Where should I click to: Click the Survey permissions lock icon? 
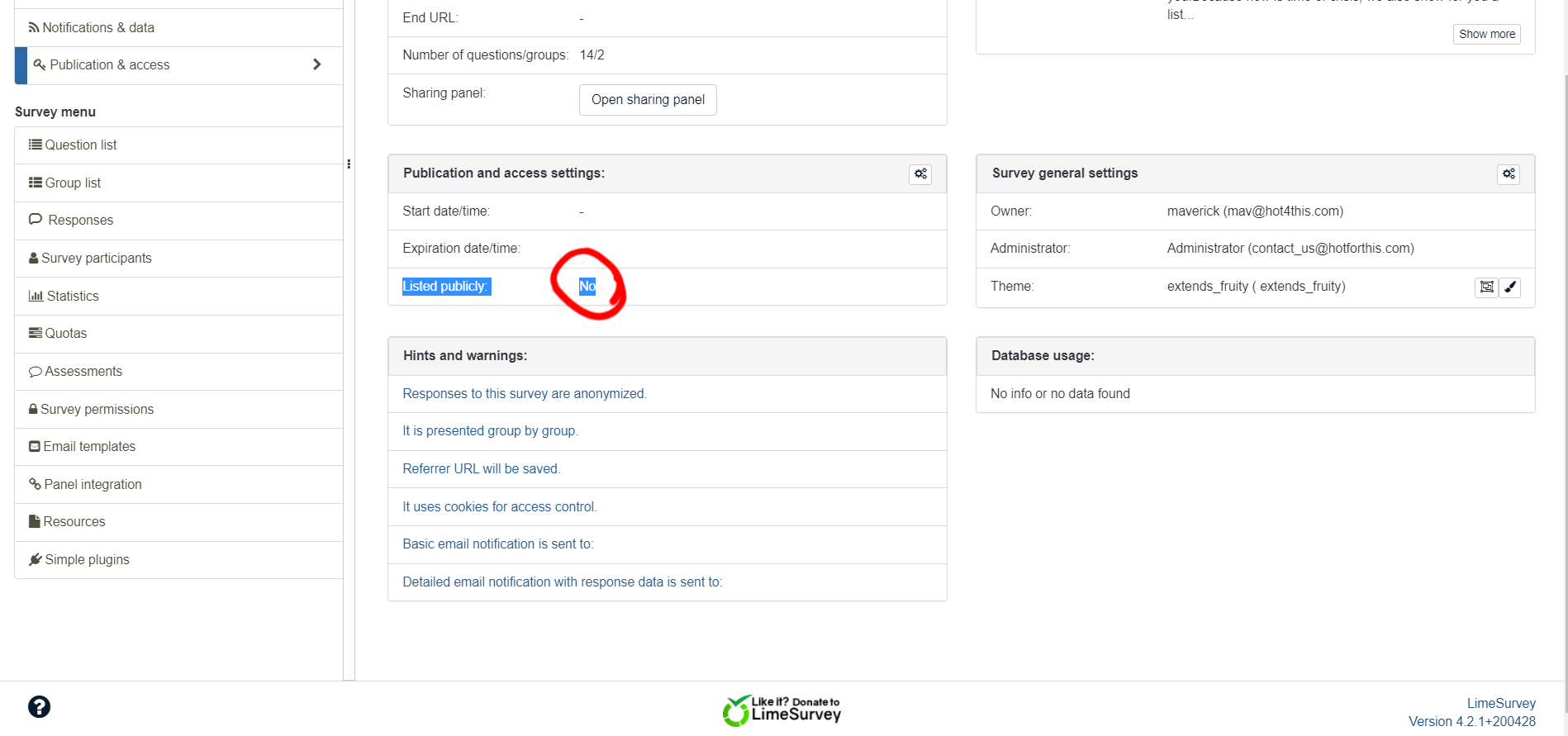(x=33, y=409)
